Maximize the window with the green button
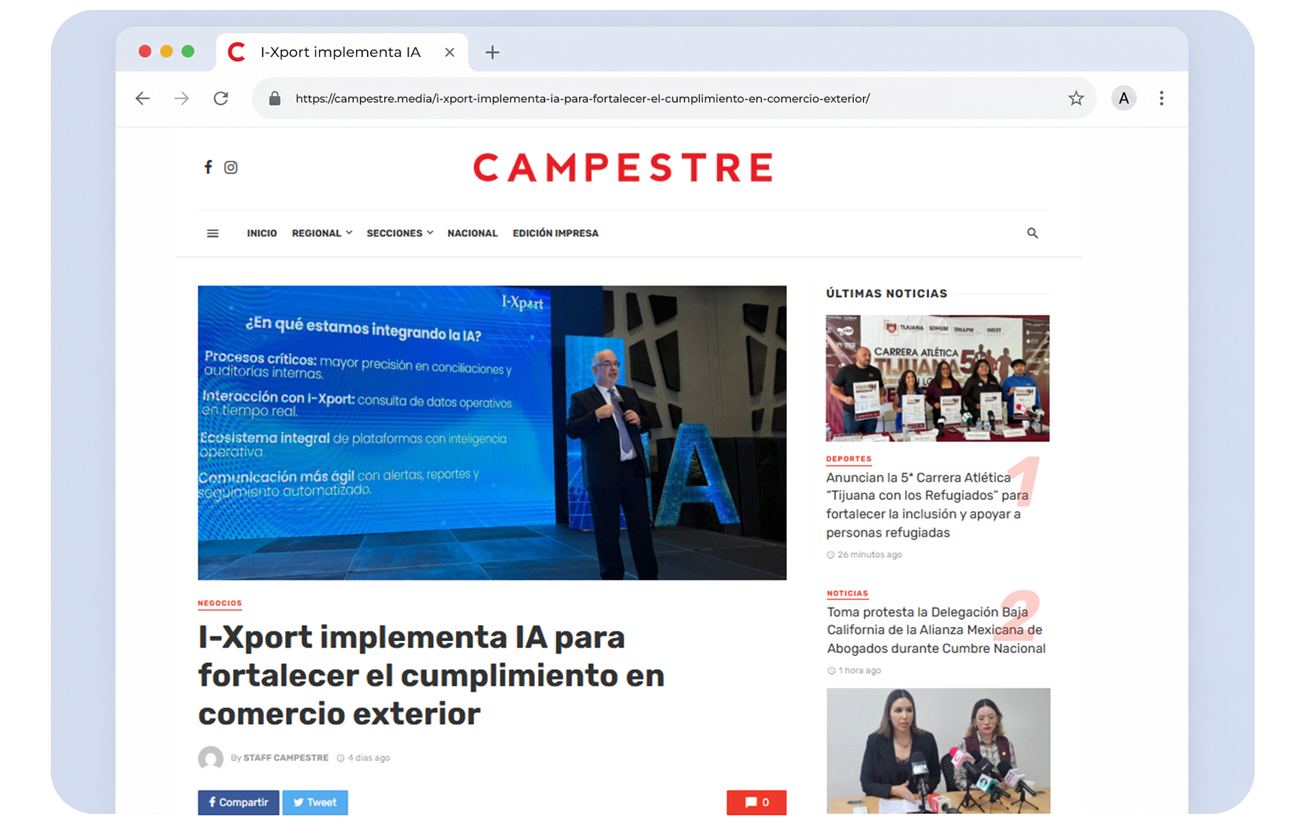 point(188,51)
